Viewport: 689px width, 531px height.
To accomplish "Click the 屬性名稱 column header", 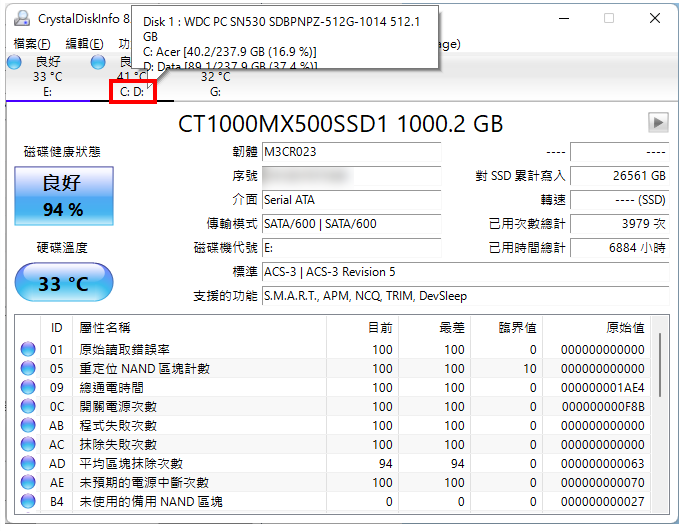I will coord(199,328).
